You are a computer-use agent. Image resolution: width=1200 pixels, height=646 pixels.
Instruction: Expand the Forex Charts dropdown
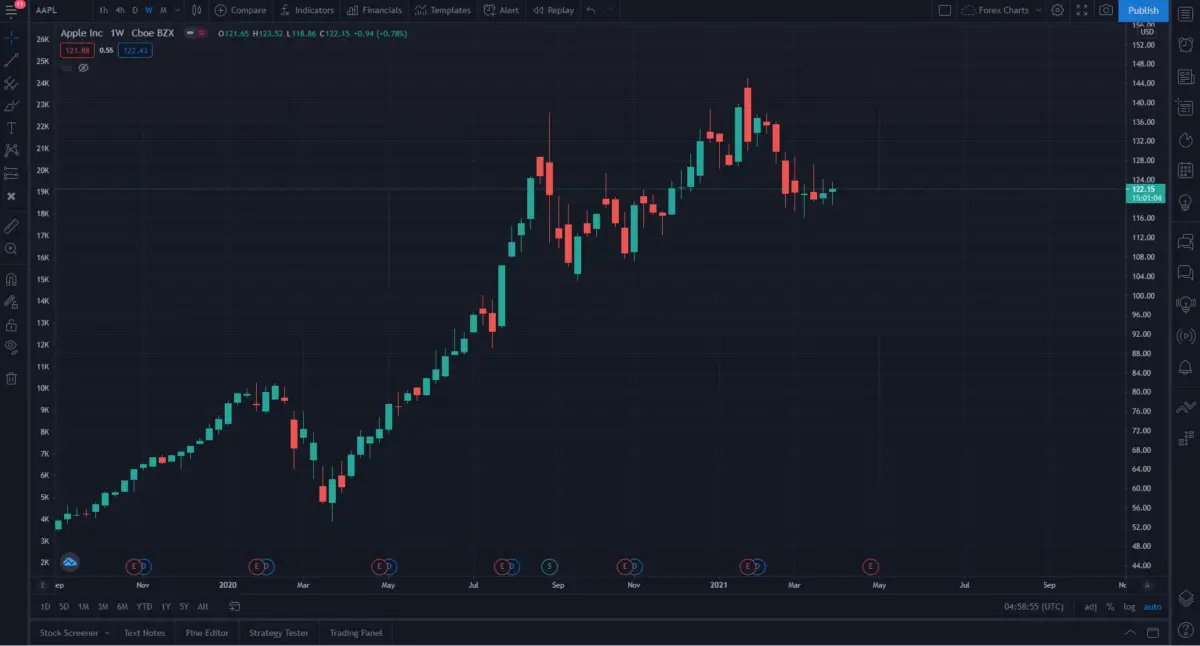click(x=1038, y=10)
